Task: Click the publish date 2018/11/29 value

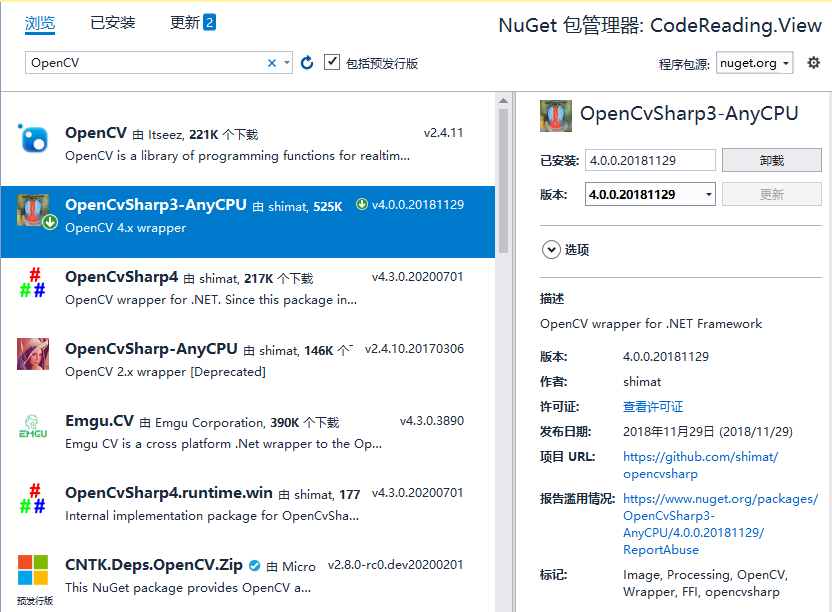Action: 708,432
